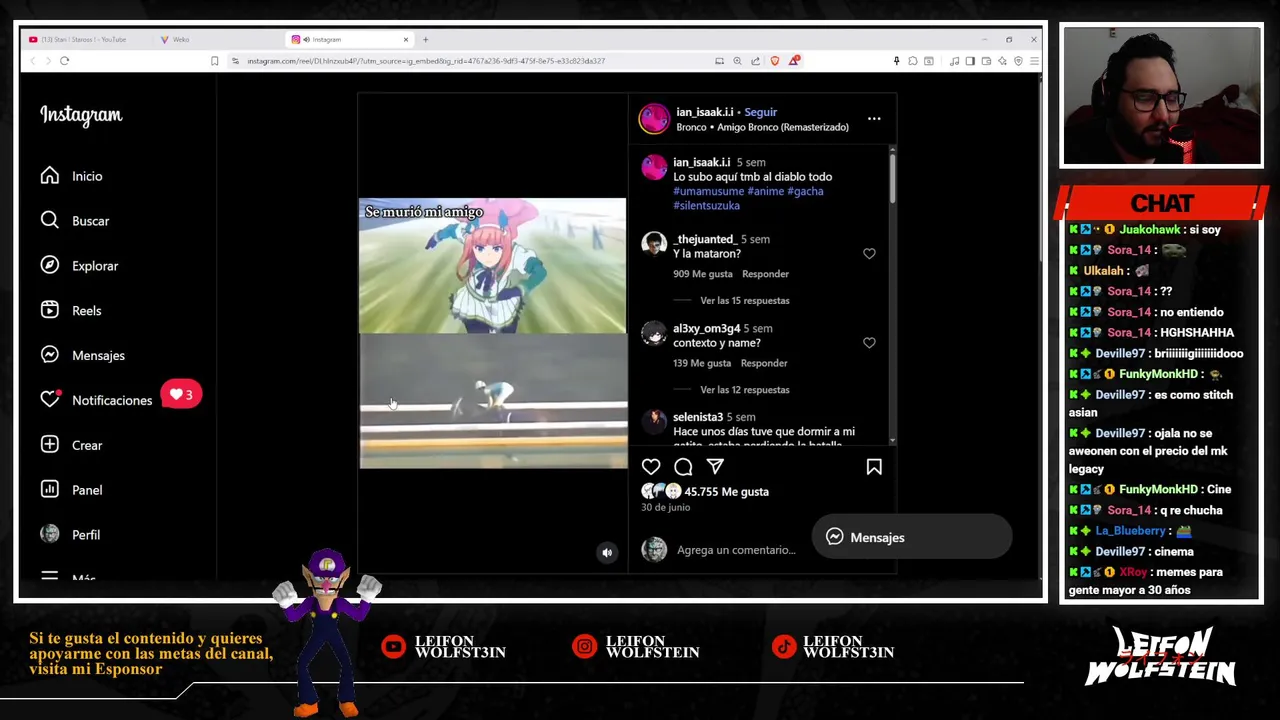The width and height of the screenshot is (1280, 720).
Task: Click the bookmark icon left of URL
Action: [214, 61]
